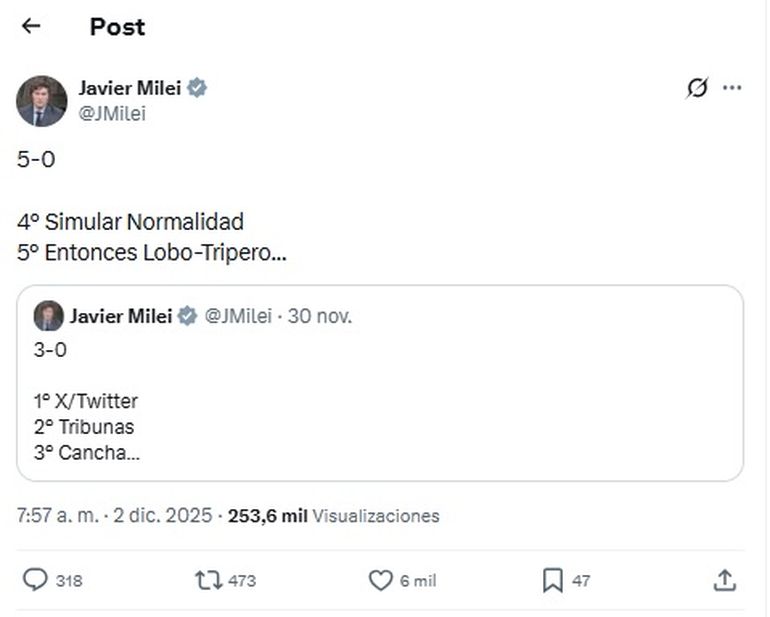Open the Grok slash-circle icon
Image resolution: width=770 pixels, height=617 pixels.
(697, 88)
